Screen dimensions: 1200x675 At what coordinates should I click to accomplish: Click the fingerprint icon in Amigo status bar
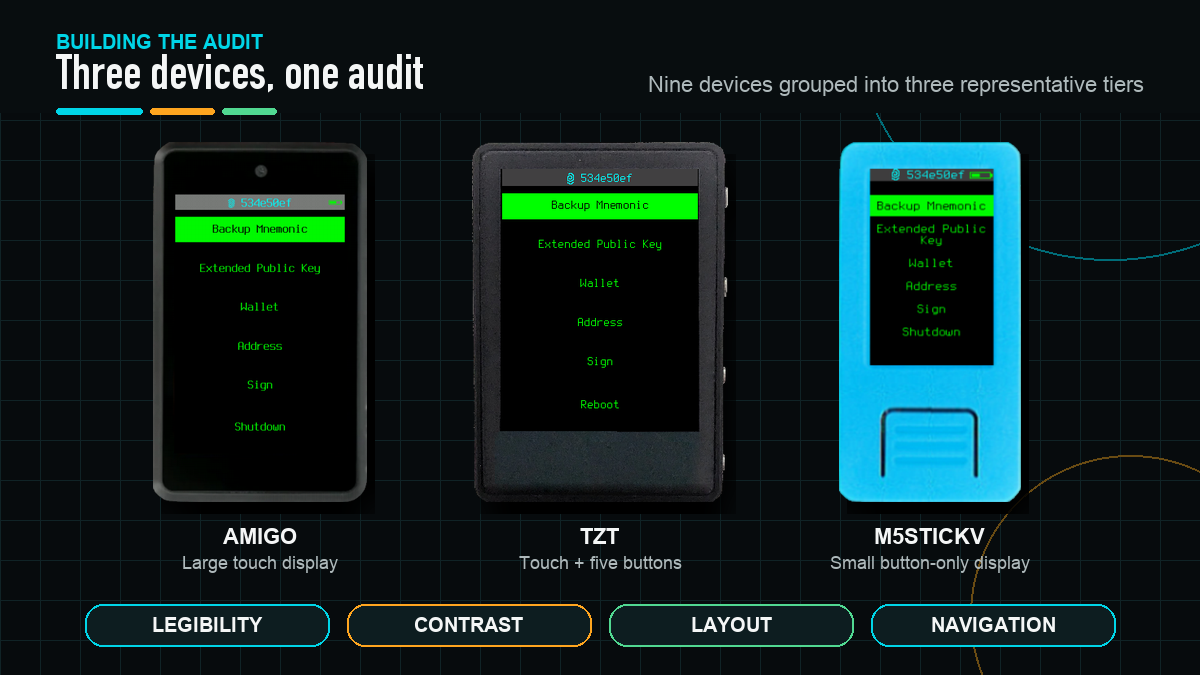(x=231, y=202)
